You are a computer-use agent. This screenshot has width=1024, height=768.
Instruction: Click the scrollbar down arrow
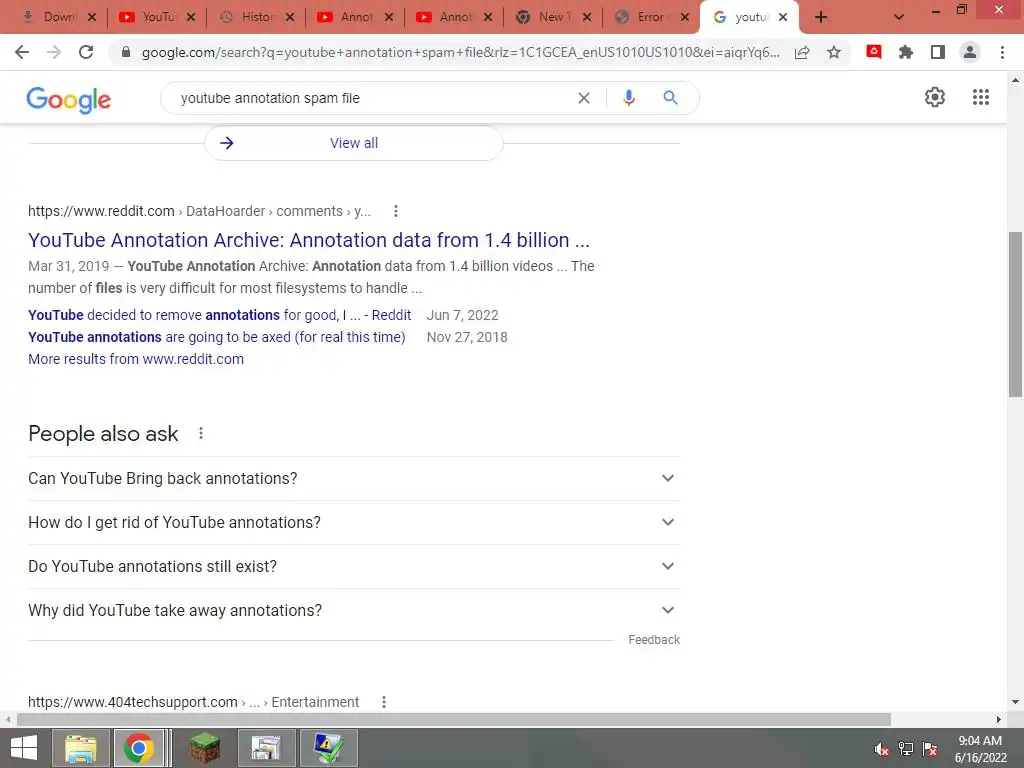click(1015, 703)
